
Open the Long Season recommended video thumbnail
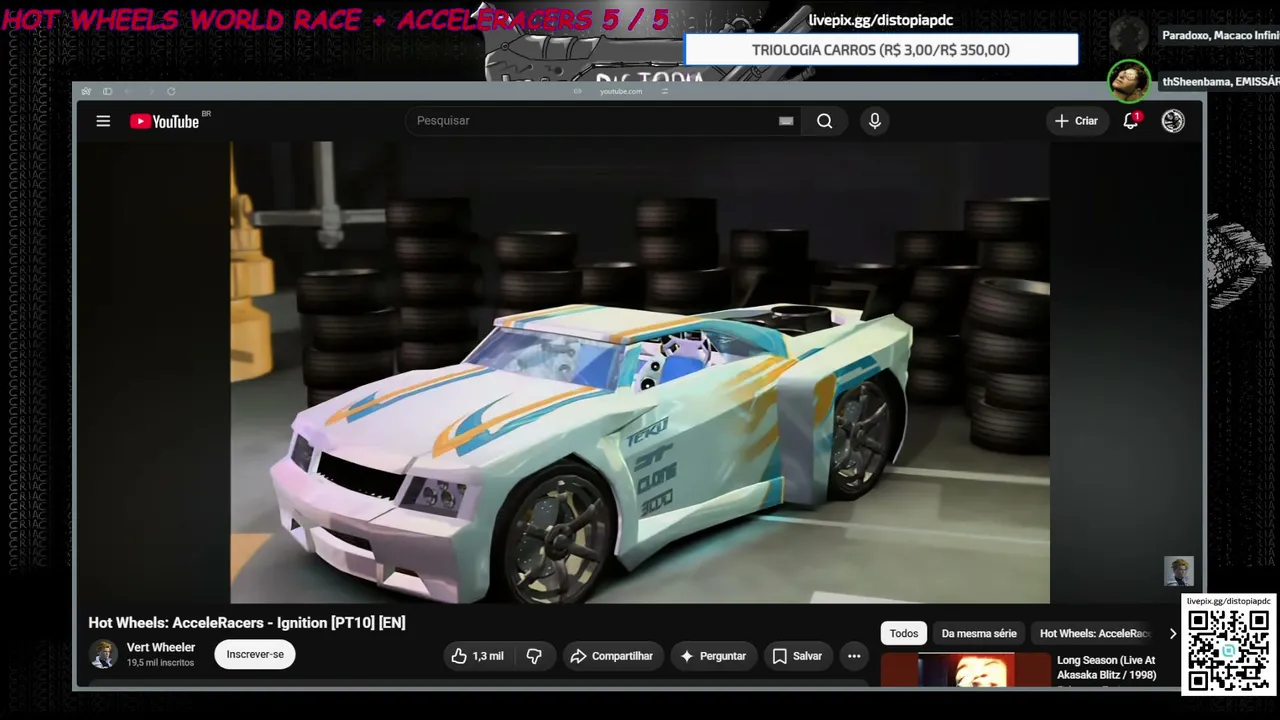tap(965, 670)
